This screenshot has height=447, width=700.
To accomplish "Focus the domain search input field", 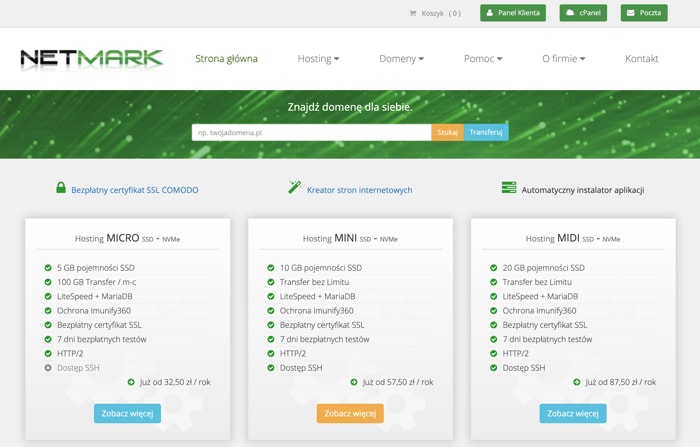I will click(311, 132).
